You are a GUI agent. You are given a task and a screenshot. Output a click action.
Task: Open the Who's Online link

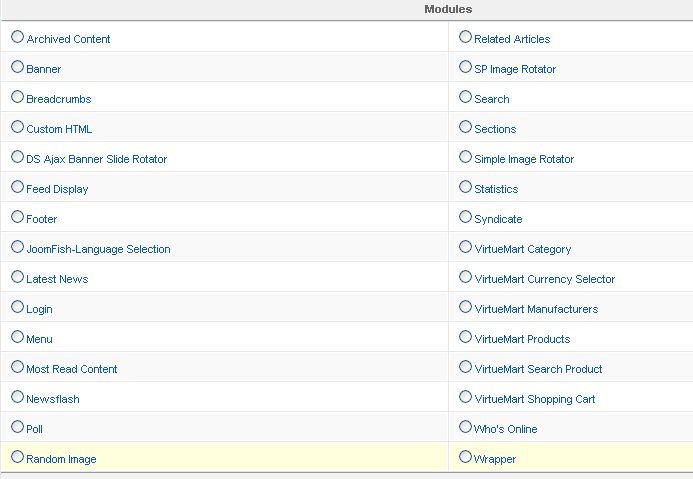click(506, 430)
